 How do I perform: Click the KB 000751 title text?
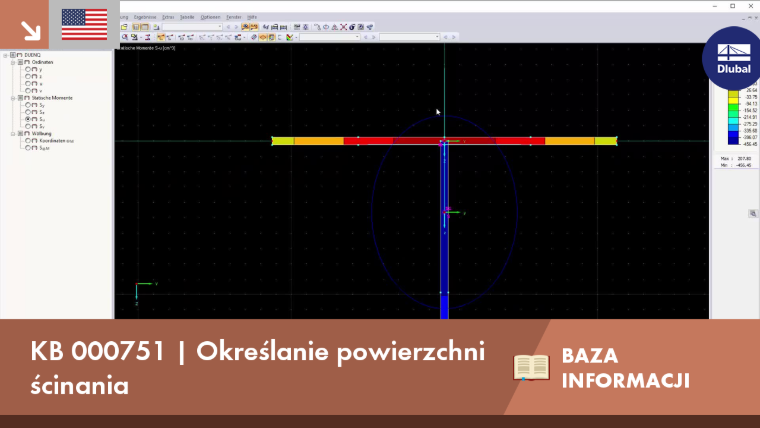[97, 351]
